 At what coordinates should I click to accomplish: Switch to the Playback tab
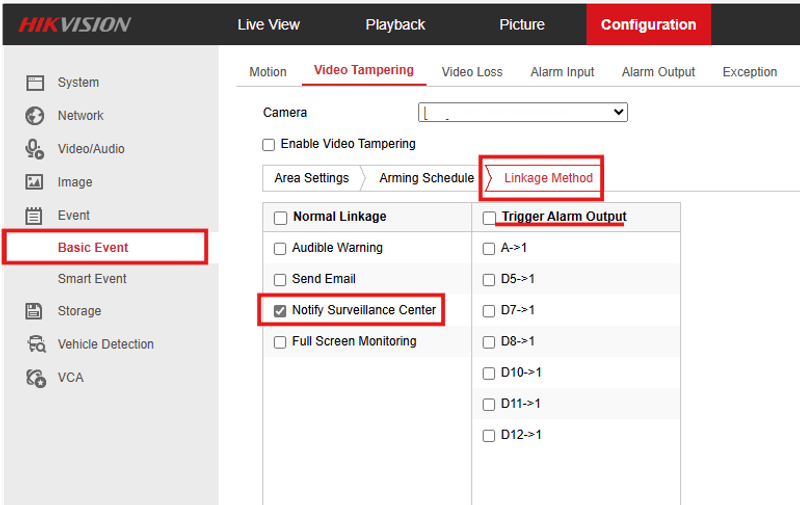pos(395,24)
